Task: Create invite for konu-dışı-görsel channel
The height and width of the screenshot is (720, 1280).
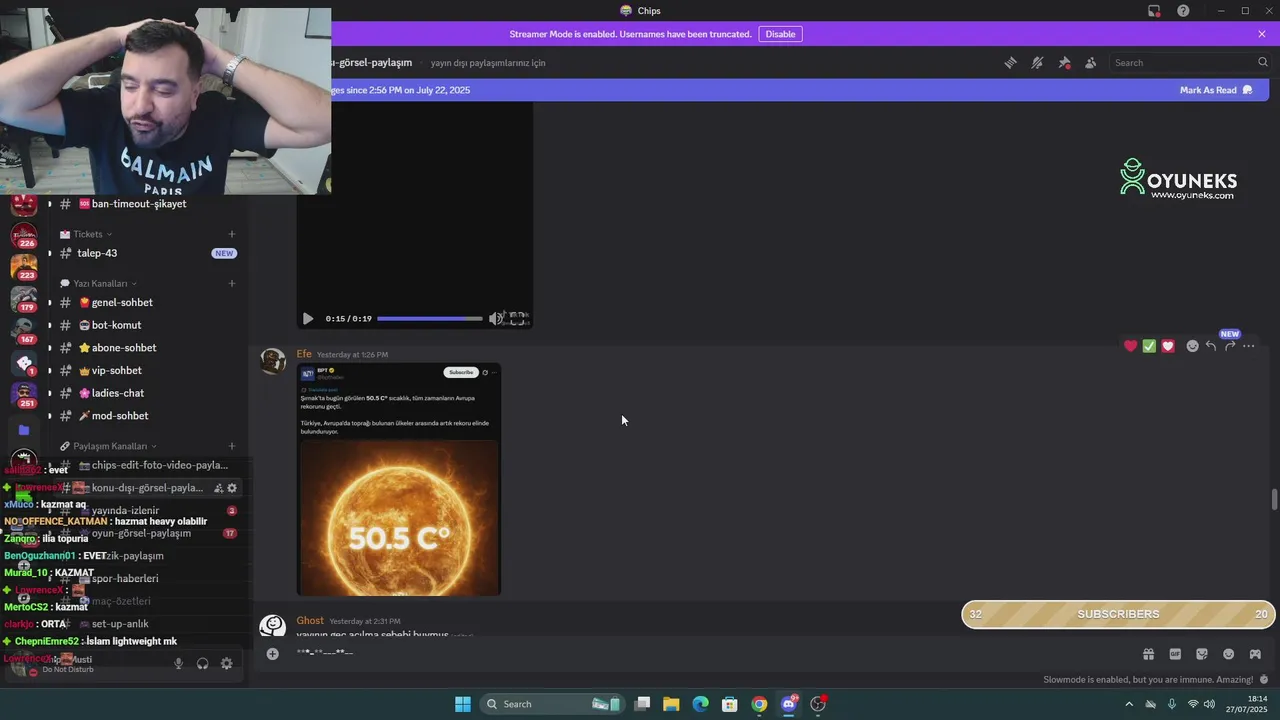Action: [218, 488]
